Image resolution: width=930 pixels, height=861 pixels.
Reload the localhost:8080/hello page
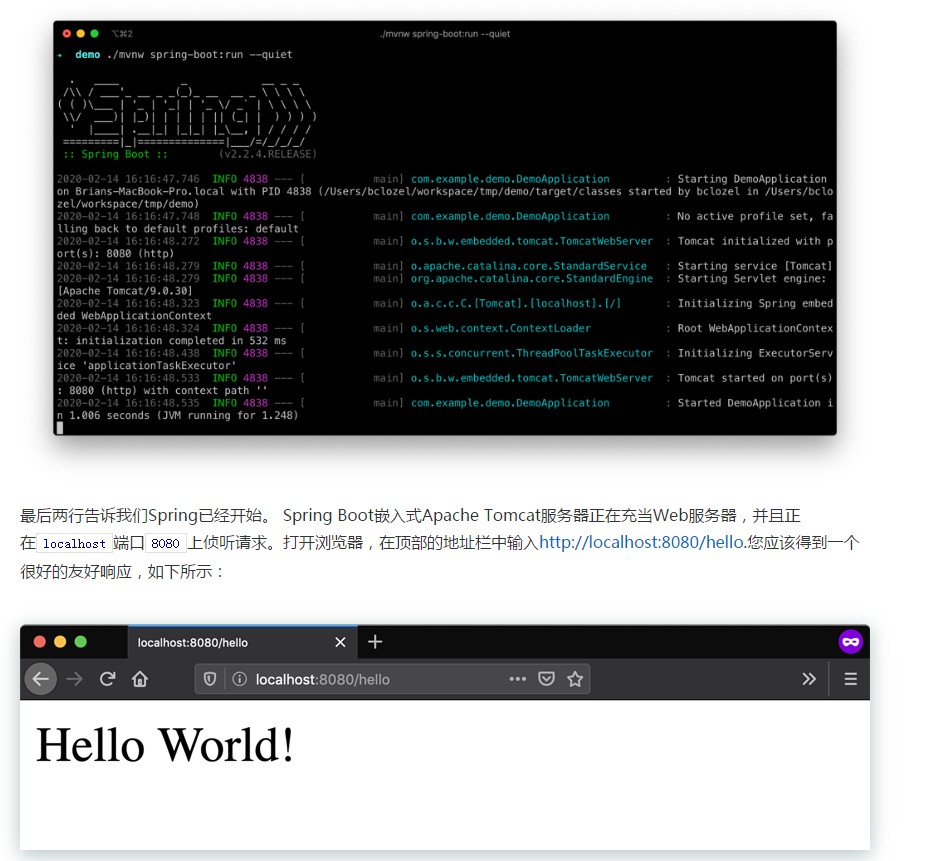107,679
